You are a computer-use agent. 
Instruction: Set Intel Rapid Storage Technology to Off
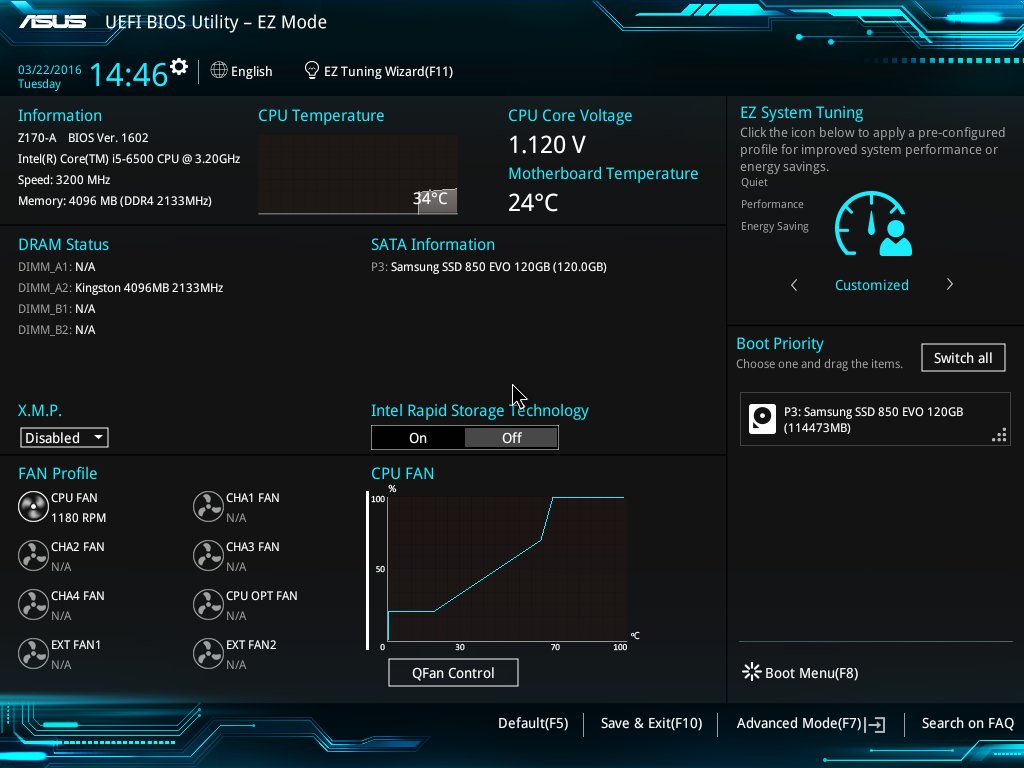pyautogui.click(x=511, y=438)
